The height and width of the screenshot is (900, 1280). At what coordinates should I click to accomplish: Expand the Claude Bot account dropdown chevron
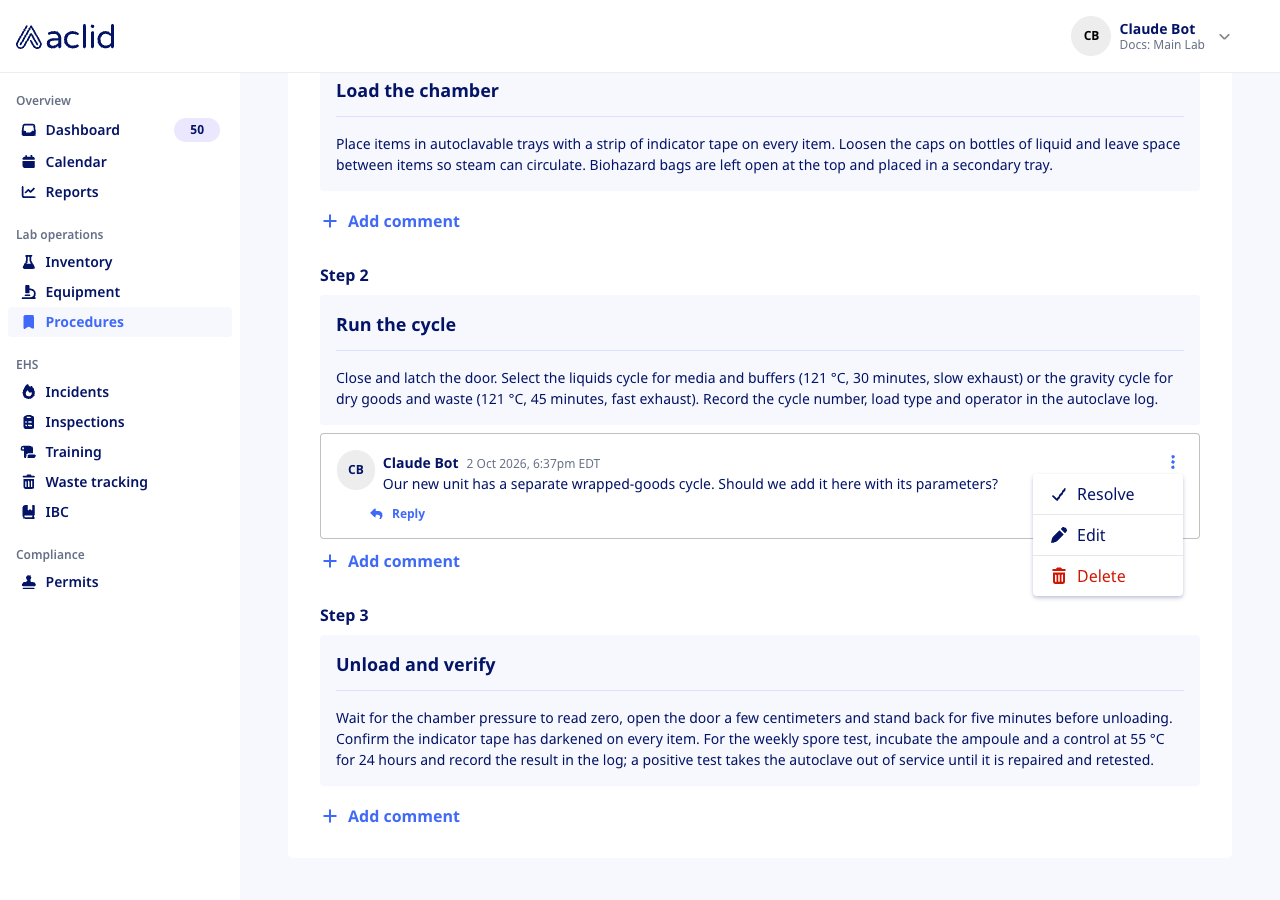1224,37
